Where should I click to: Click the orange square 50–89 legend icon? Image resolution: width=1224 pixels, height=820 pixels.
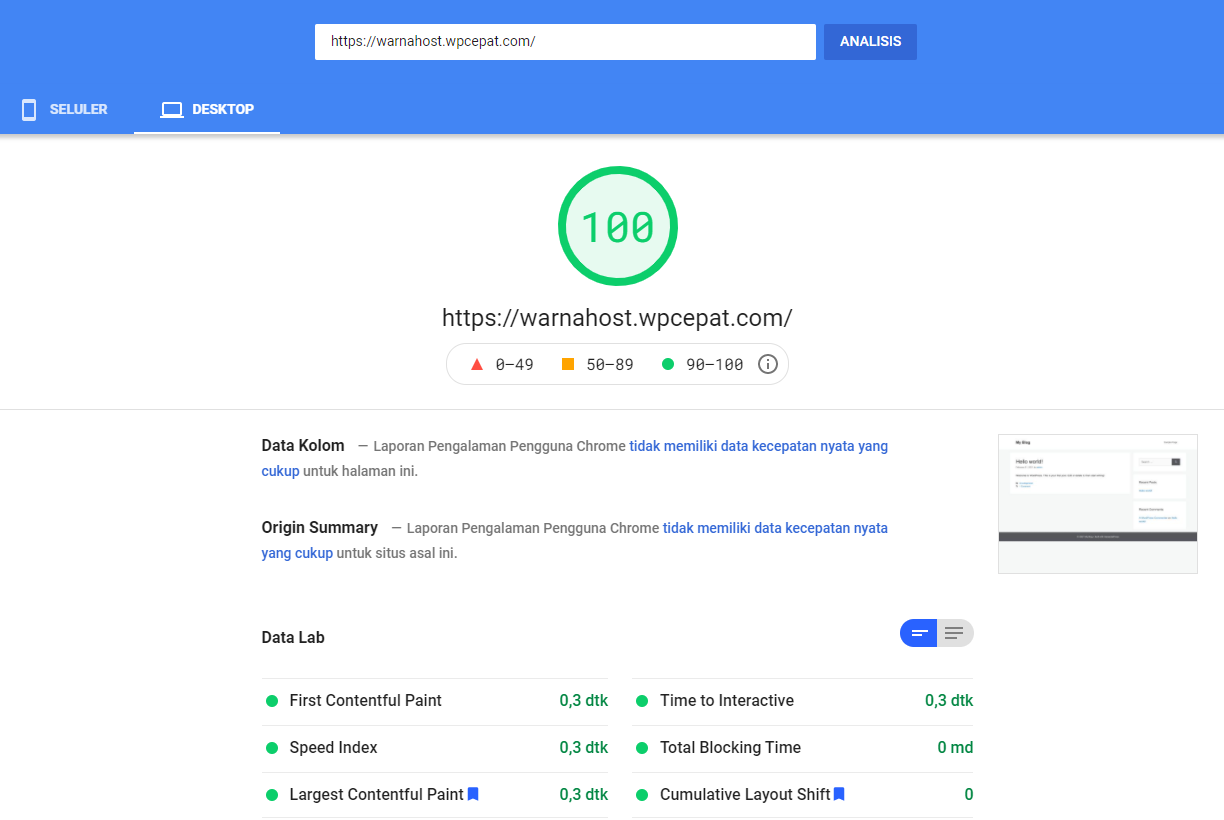click(568, 364)
